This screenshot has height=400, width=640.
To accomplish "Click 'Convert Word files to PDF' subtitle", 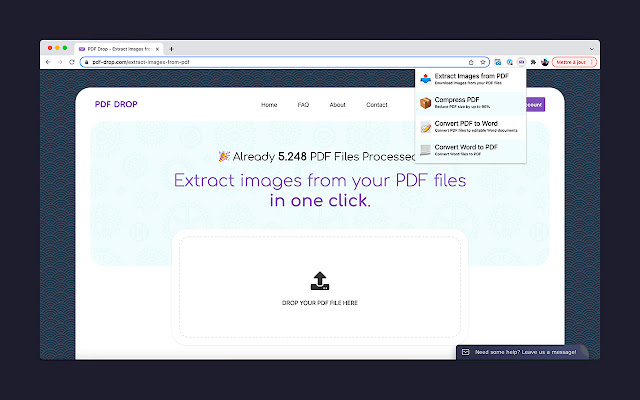I will coord(458,154).
